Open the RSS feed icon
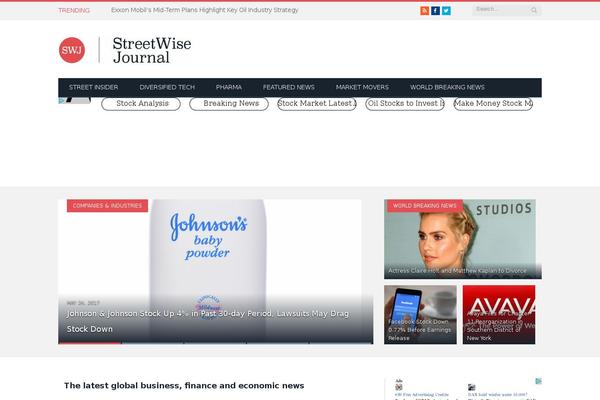The height and width of the screenshot is (400, 600). tap(424, 11)
